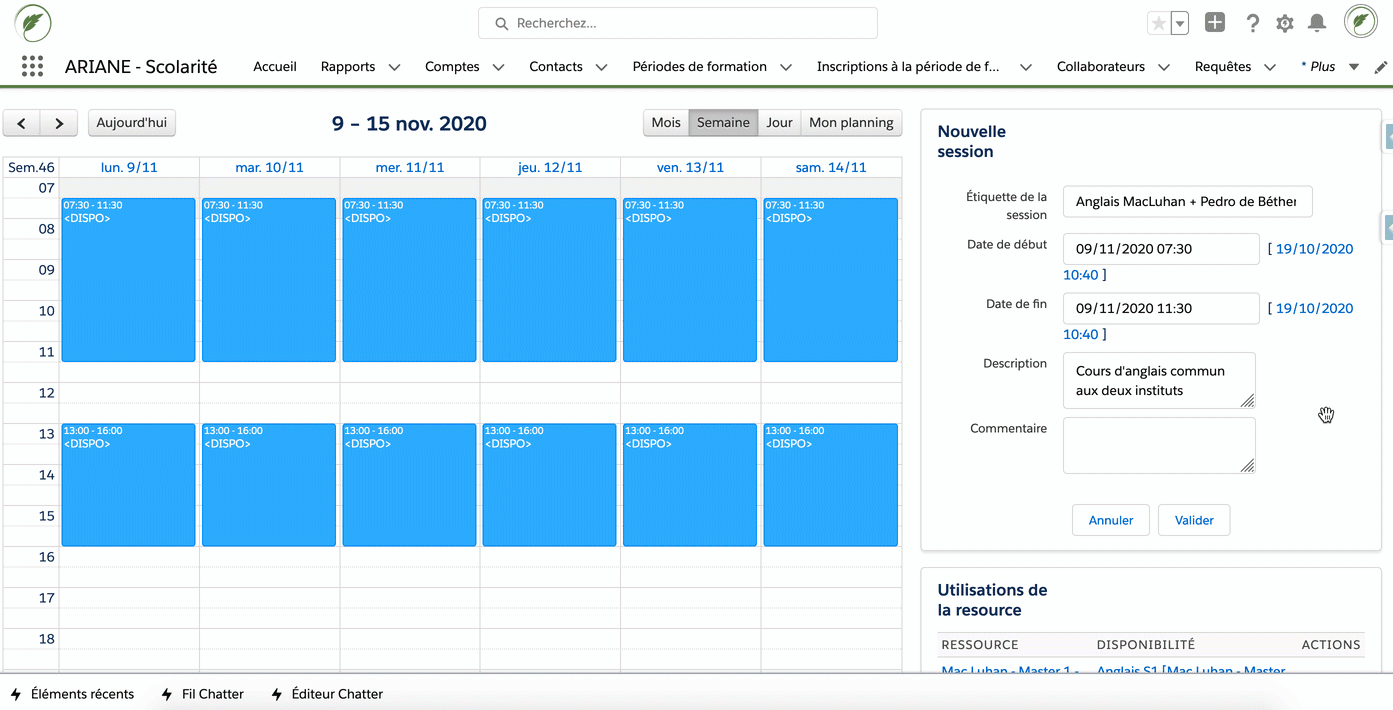
Task: Click the search magnifier in Recherchez bar
Action: pyautogui.click(x=501, y=23)
